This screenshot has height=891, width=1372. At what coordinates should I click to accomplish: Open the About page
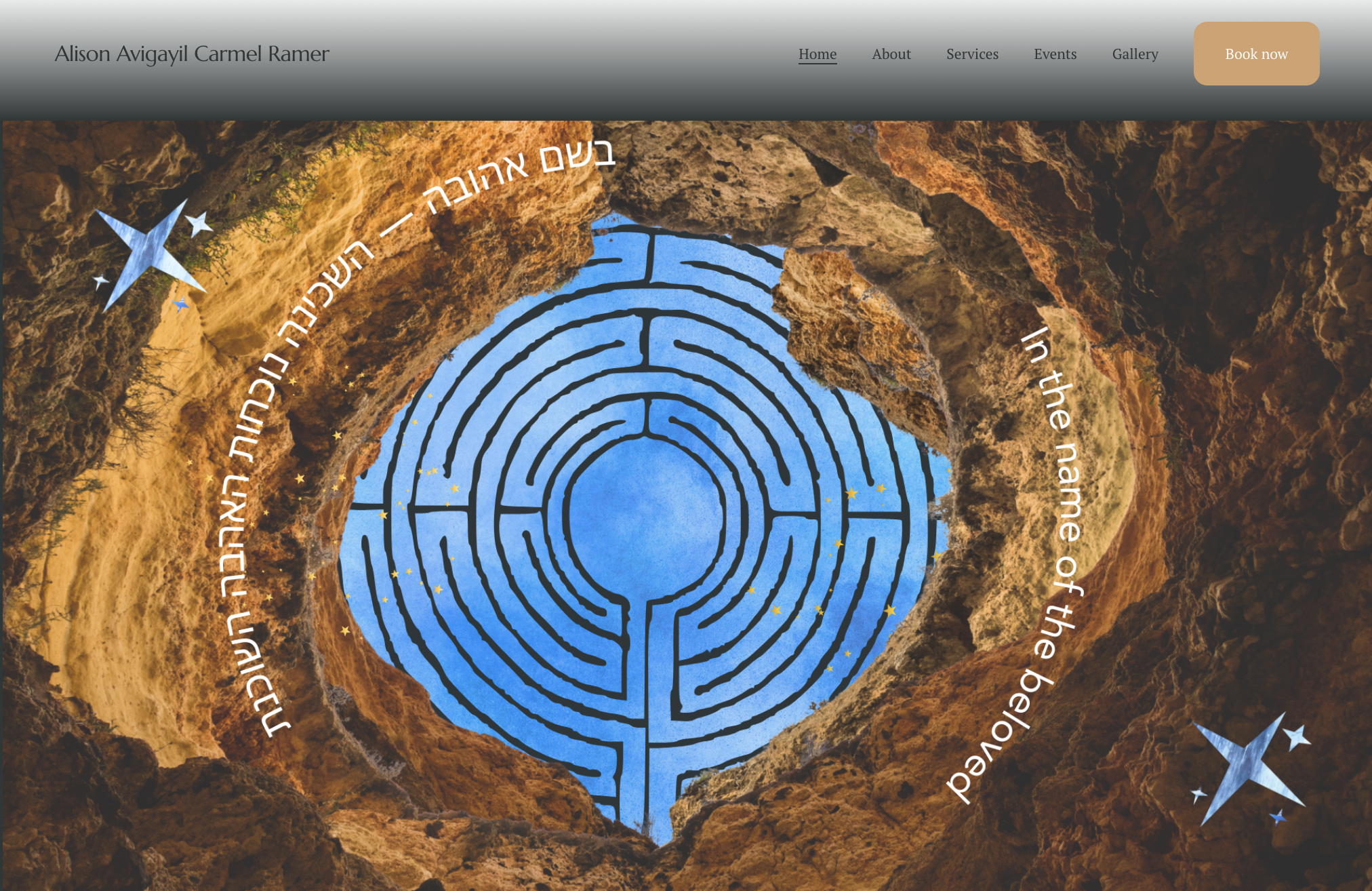891,54
